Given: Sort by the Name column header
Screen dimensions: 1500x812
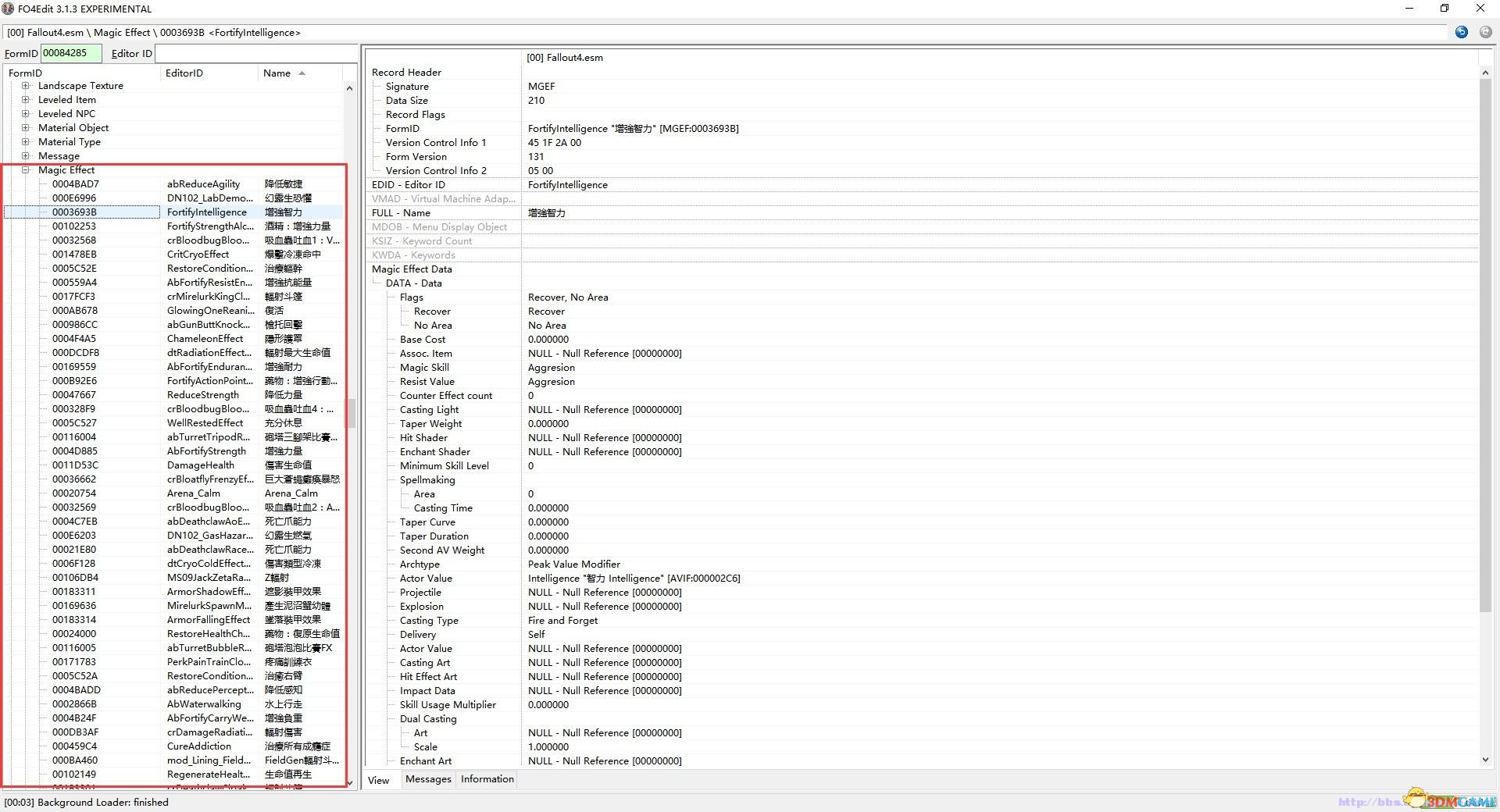Looking at the screenshot, I should [300, 73].
